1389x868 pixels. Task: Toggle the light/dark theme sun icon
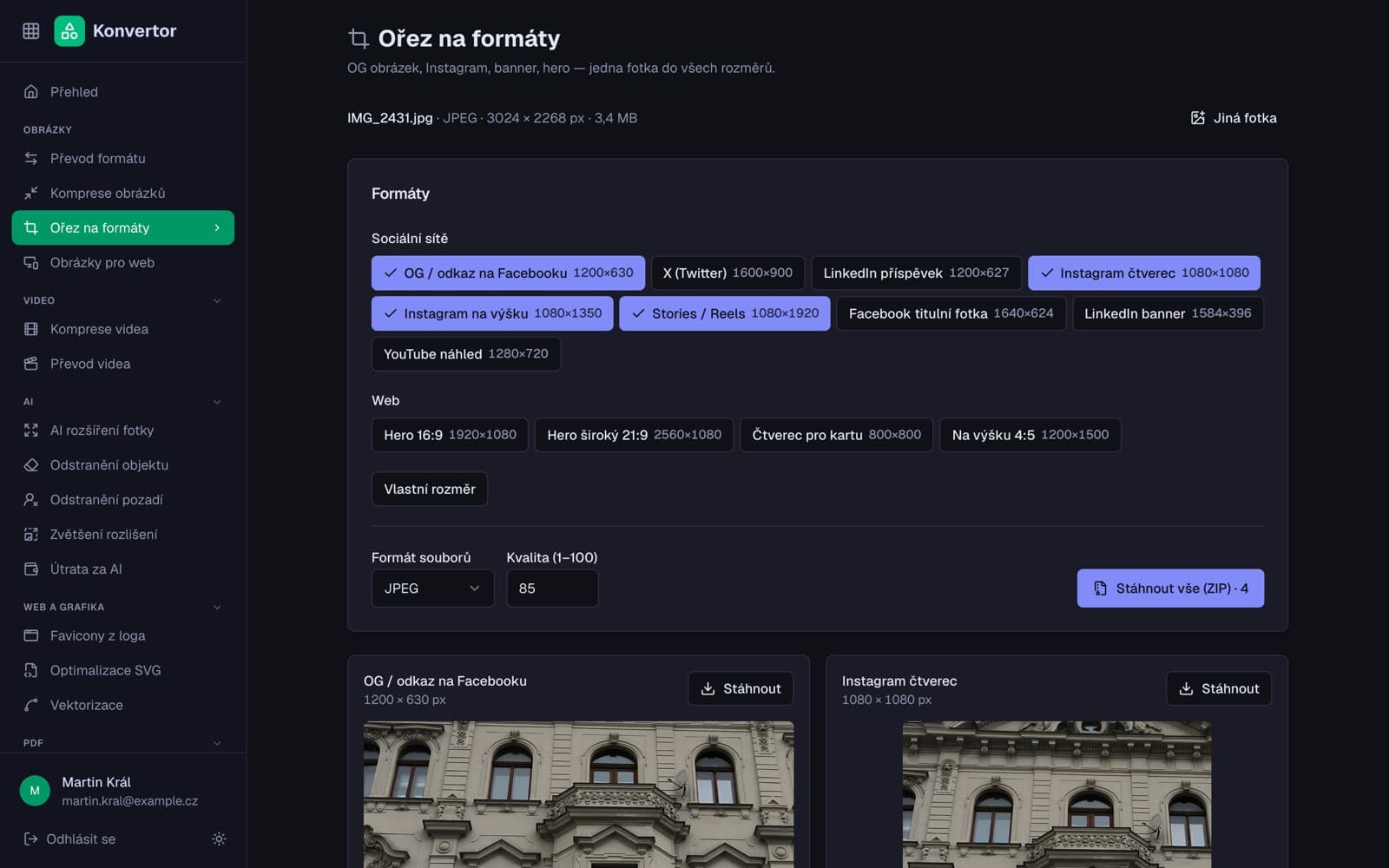tap(219, 838)
